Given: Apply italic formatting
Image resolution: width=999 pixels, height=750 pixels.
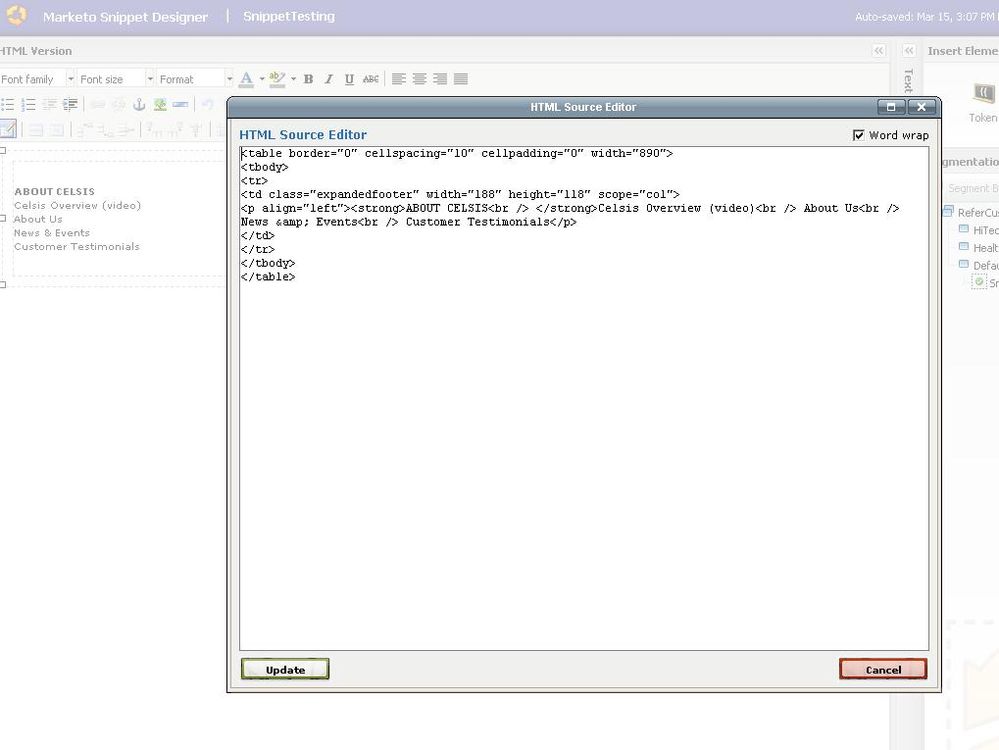Looking at the screenshot, I should pos(328,79).
